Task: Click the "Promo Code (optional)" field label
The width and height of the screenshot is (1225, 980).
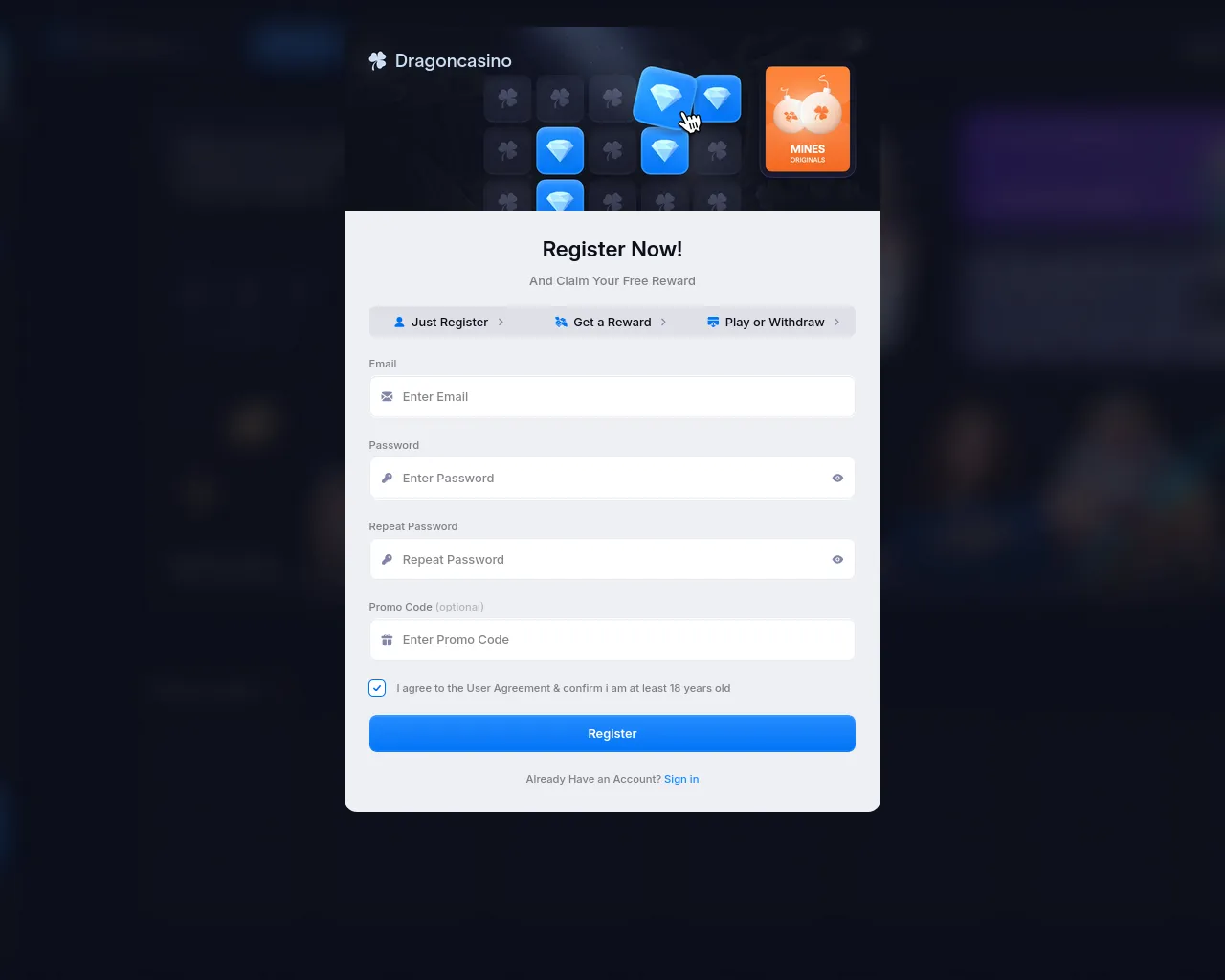Action: [x=427, y=607]
